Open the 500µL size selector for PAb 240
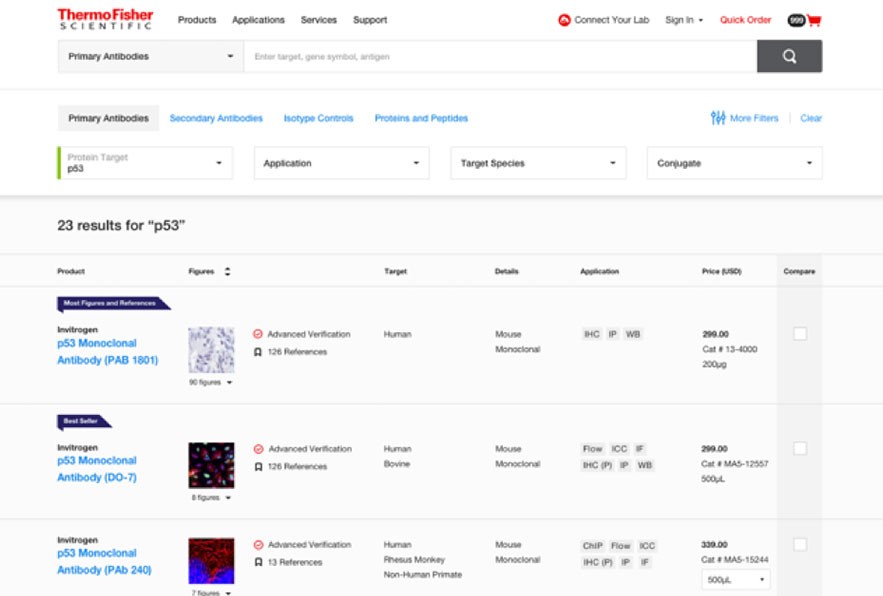The width and height of the screenshot is (883, 596). click(x=735, y=580)
